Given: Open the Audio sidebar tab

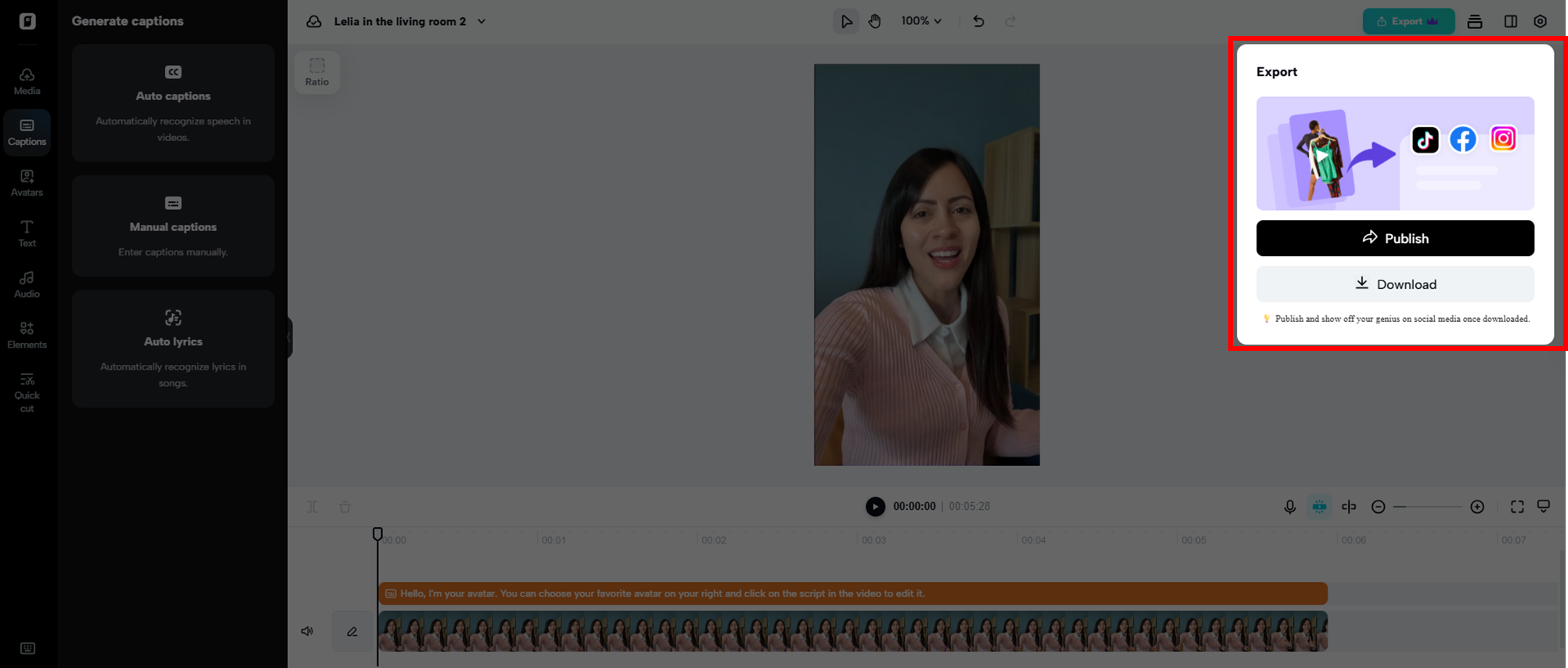Looking at the screenshot, I should pyautogui.click(x=27, y=285).
